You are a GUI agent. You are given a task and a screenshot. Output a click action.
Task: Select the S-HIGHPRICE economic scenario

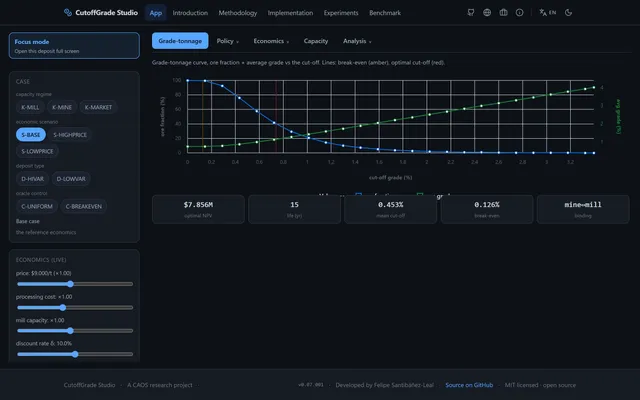[70, 135]
